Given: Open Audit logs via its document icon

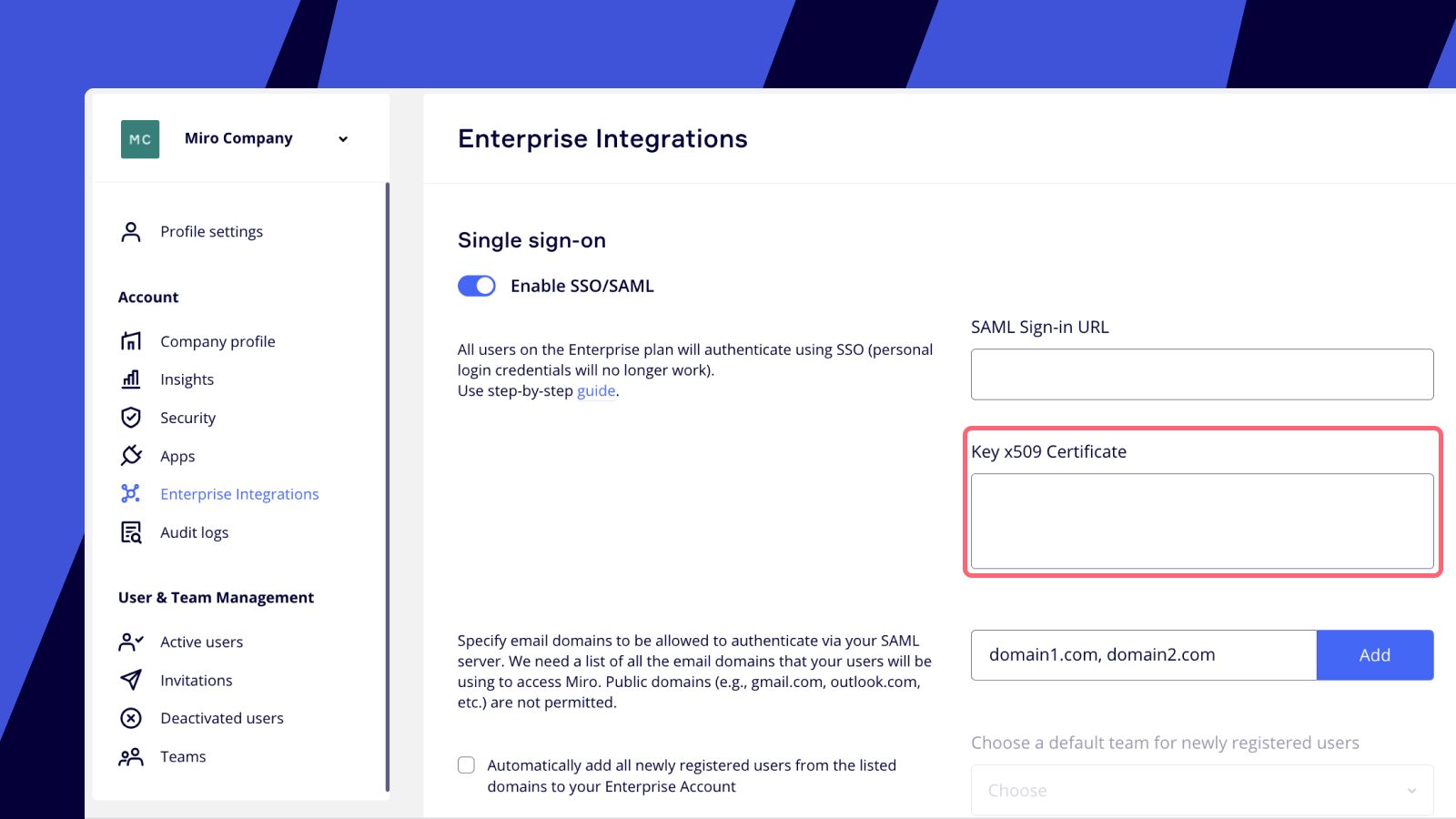Looking at the screenshot, I should click(x=132, y=531).
